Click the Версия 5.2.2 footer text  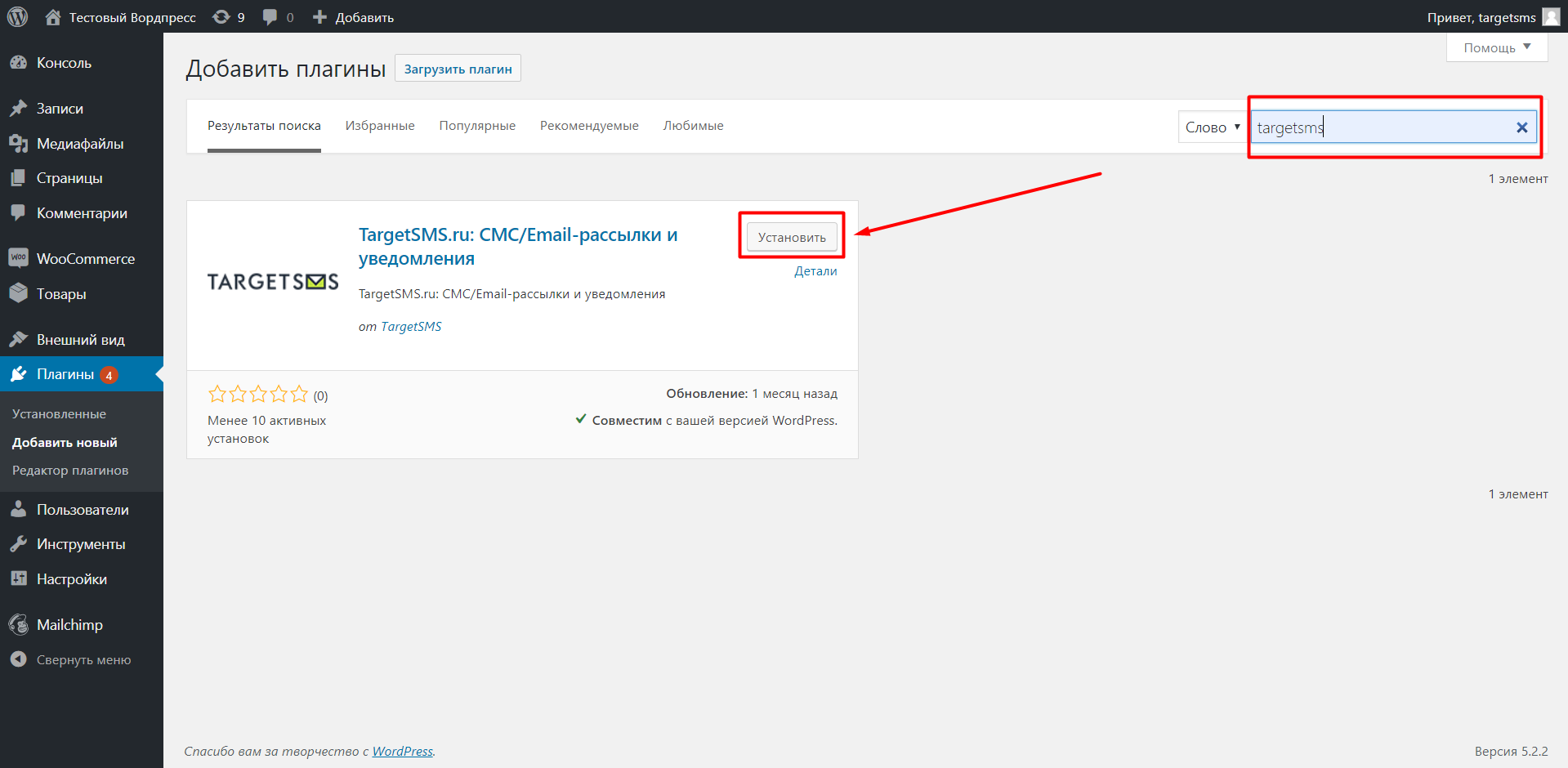[x=1511, y=752]
